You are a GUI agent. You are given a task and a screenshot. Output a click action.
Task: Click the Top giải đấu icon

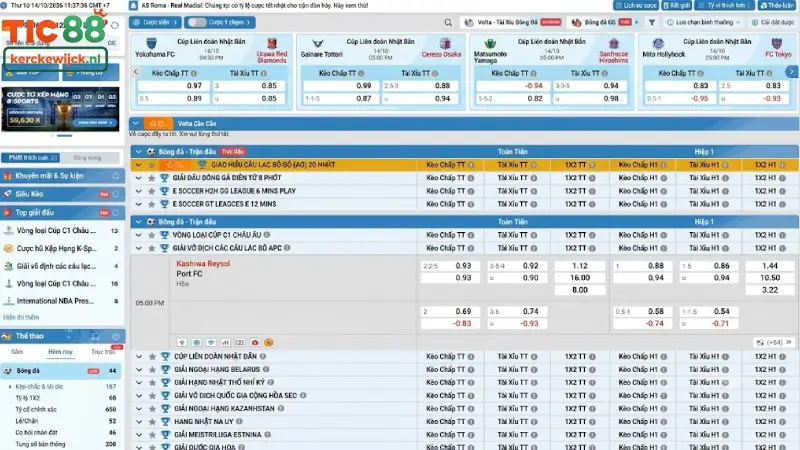coord(8,212)
